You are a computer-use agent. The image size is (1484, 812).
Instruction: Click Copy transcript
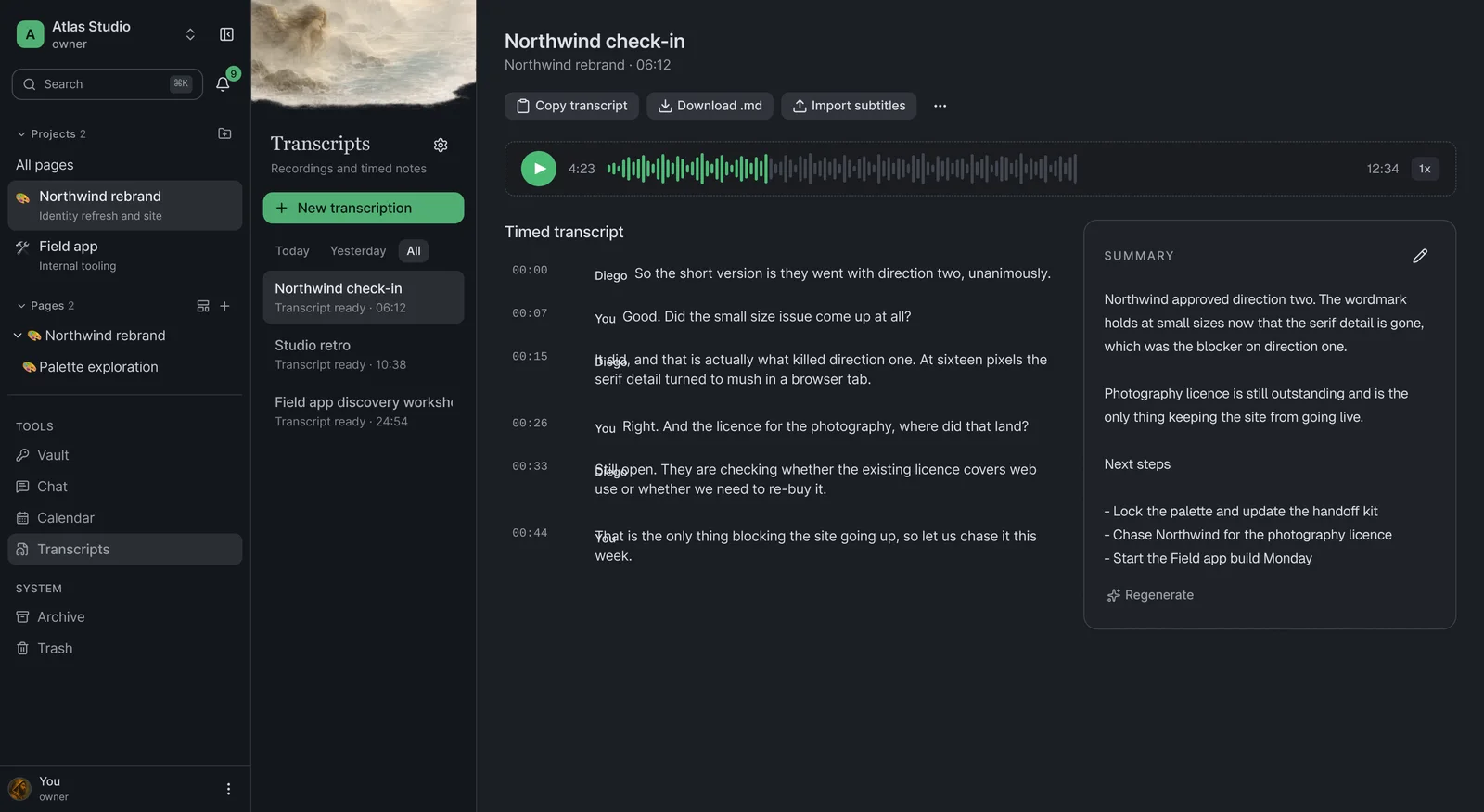click(571, 106)
